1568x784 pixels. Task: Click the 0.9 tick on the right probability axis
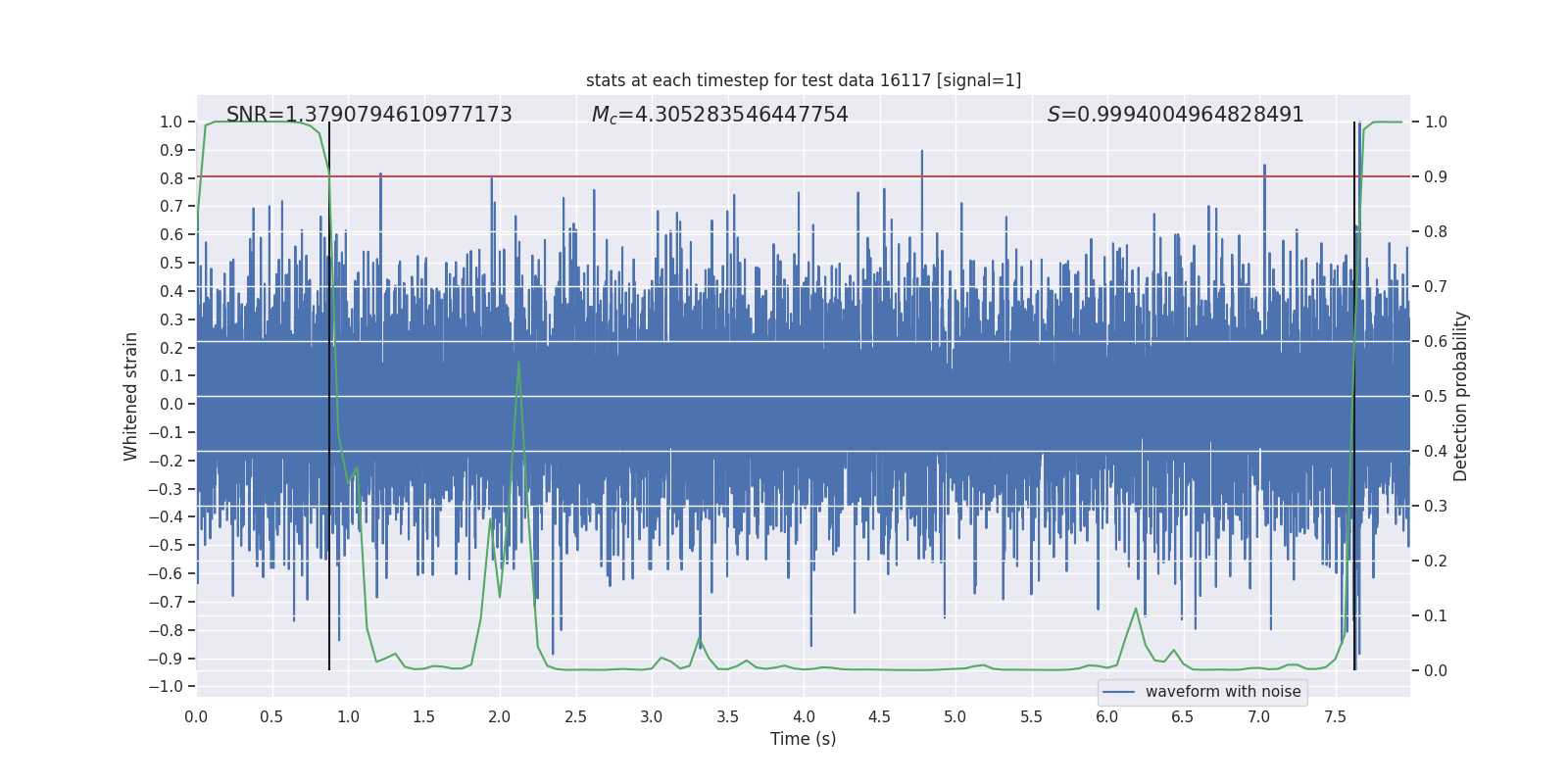[1436, 176]
